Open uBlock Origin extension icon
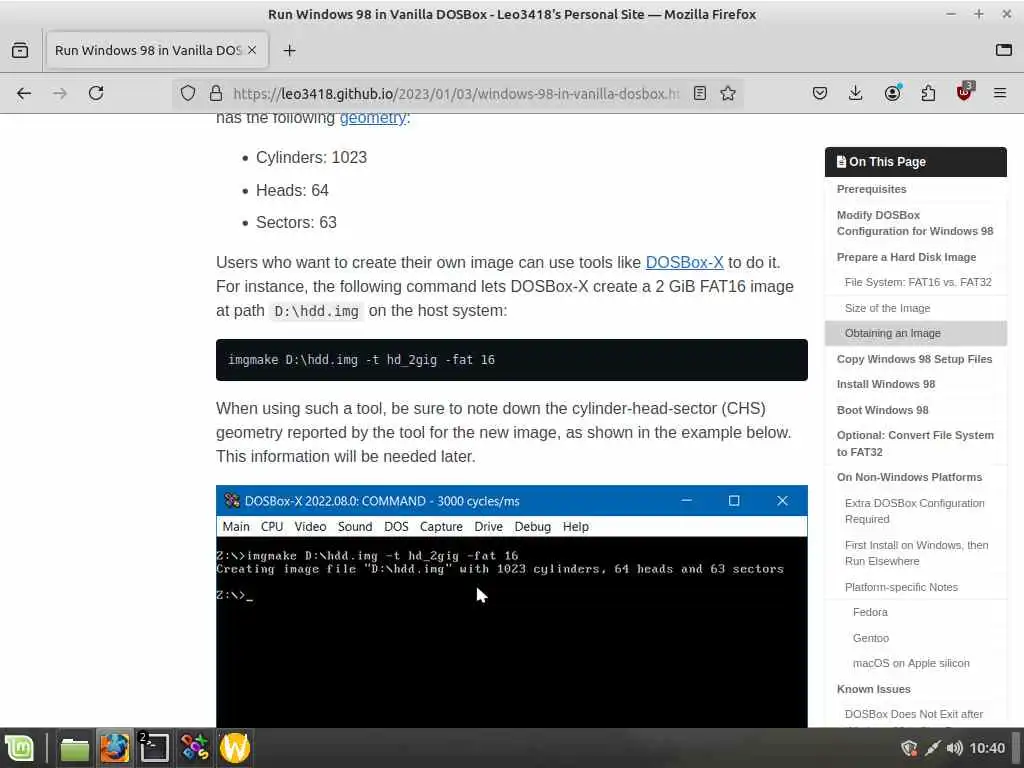 pos(965,92)
